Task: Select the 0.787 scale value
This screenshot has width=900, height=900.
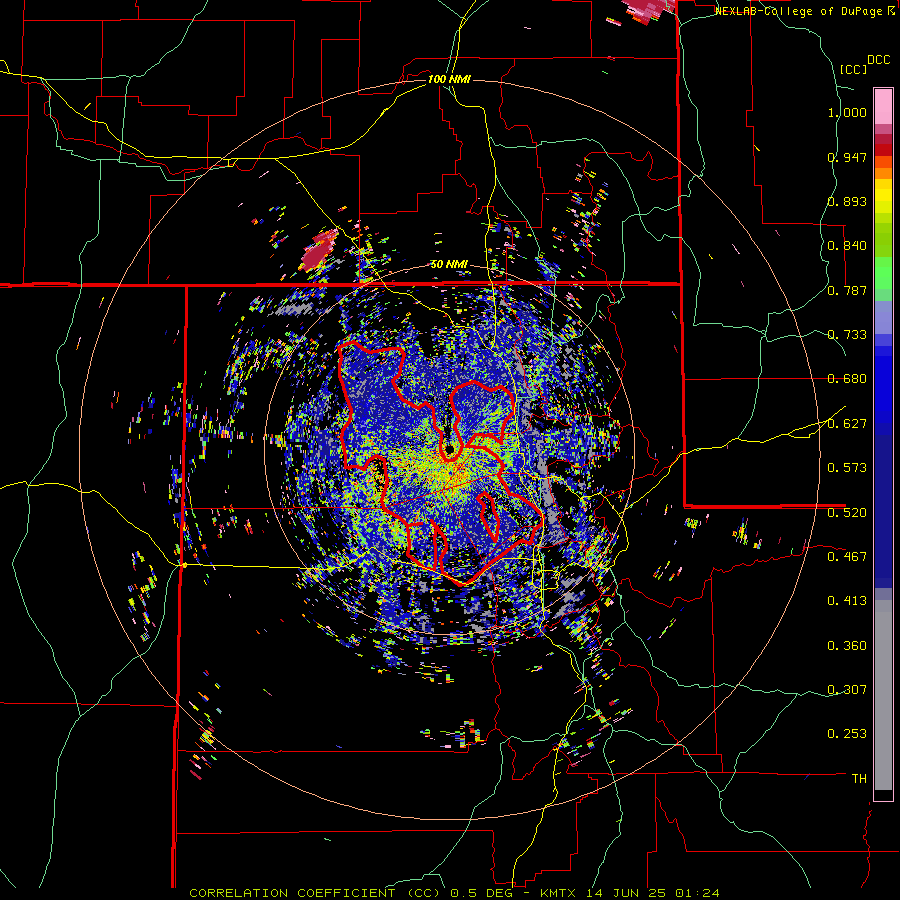Action: click(847, 290)
